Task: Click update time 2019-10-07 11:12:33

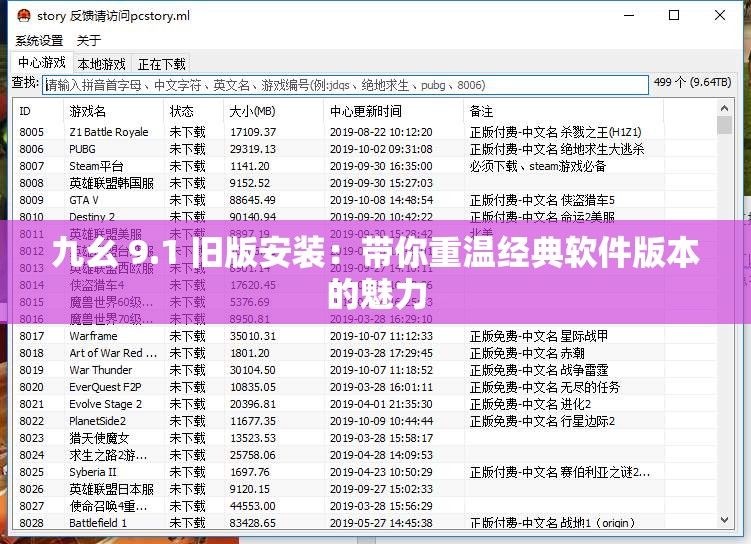Action: coord(381,336)
